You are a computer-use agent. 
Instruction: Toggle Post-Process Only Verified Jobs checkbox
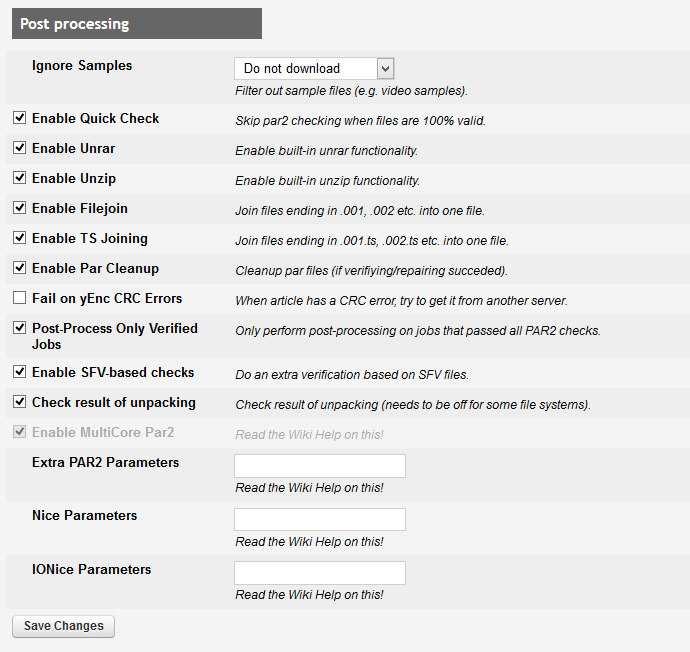[x=19, y=328]
